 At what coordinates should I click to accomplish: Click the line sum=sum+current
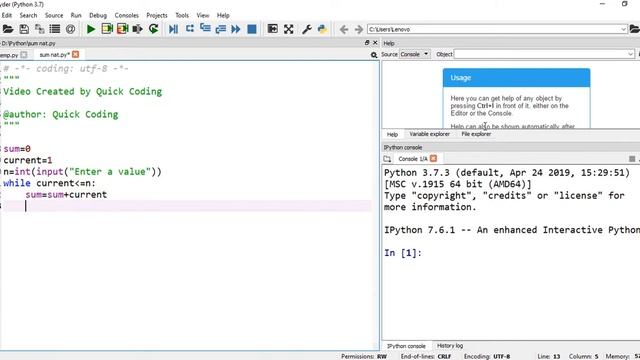point(66,195)
